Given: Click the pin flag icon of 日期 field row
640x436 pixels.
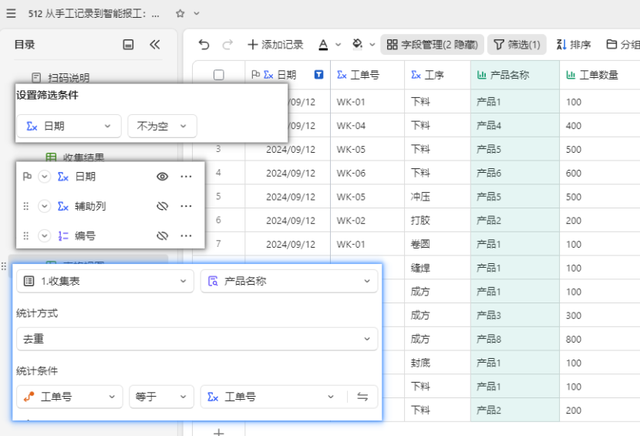Looking at the screenshot, I should tap(27, 176).
